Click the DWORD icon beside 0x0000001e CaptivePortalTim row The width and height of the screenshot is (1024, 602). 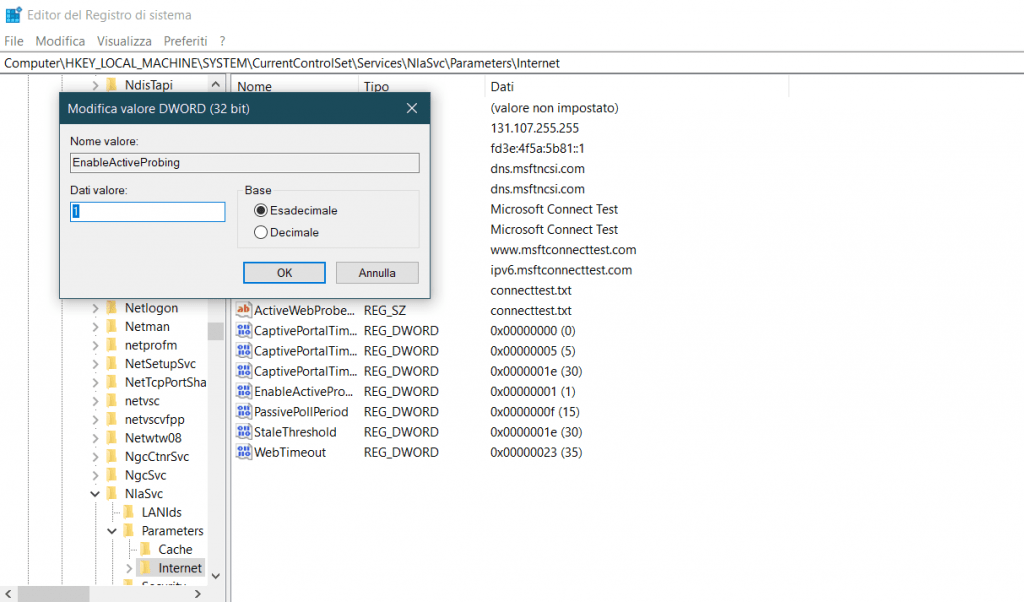pos(244,371)
